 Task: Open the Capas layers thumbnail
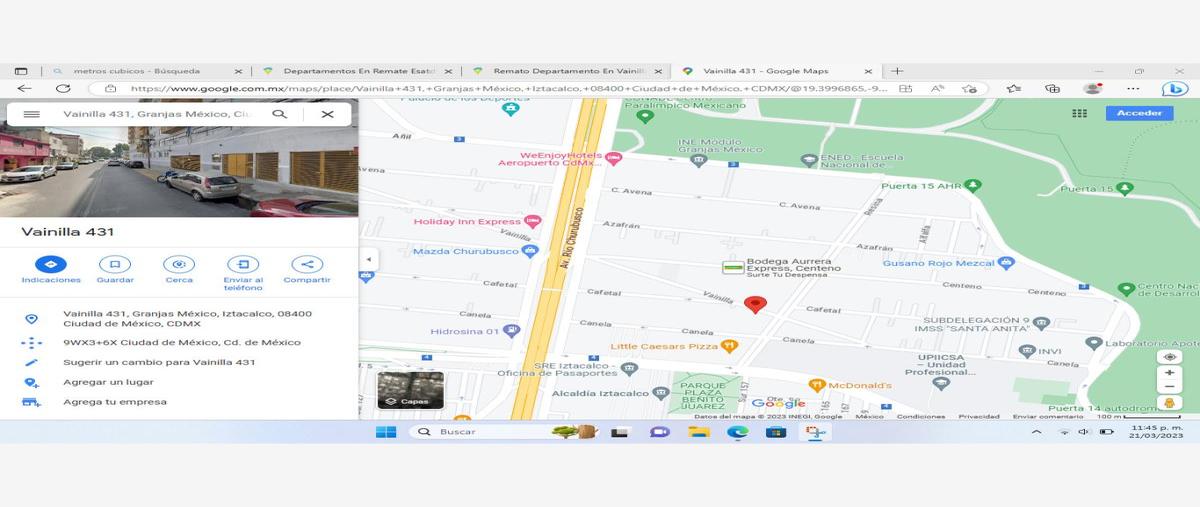tap(410, 391)
